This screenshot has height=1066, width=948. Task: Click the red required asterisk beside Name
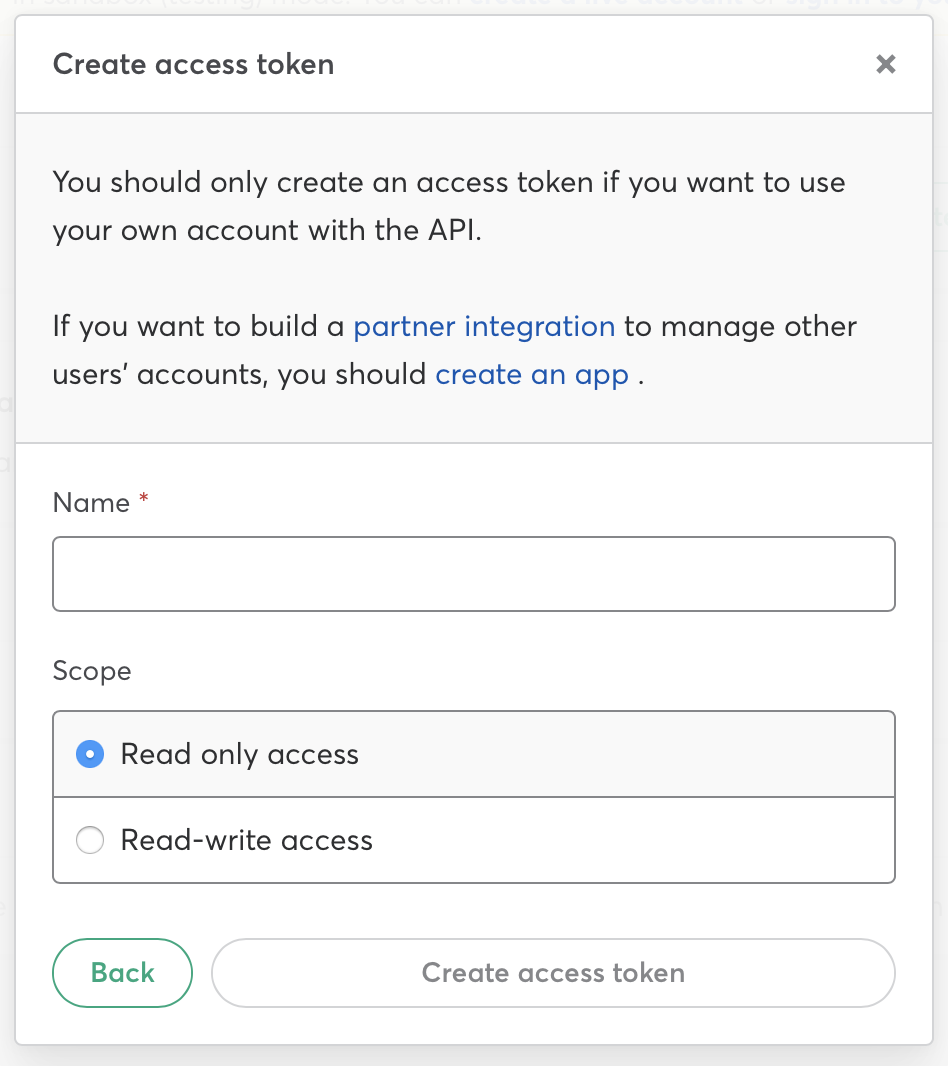pos(144,501)
